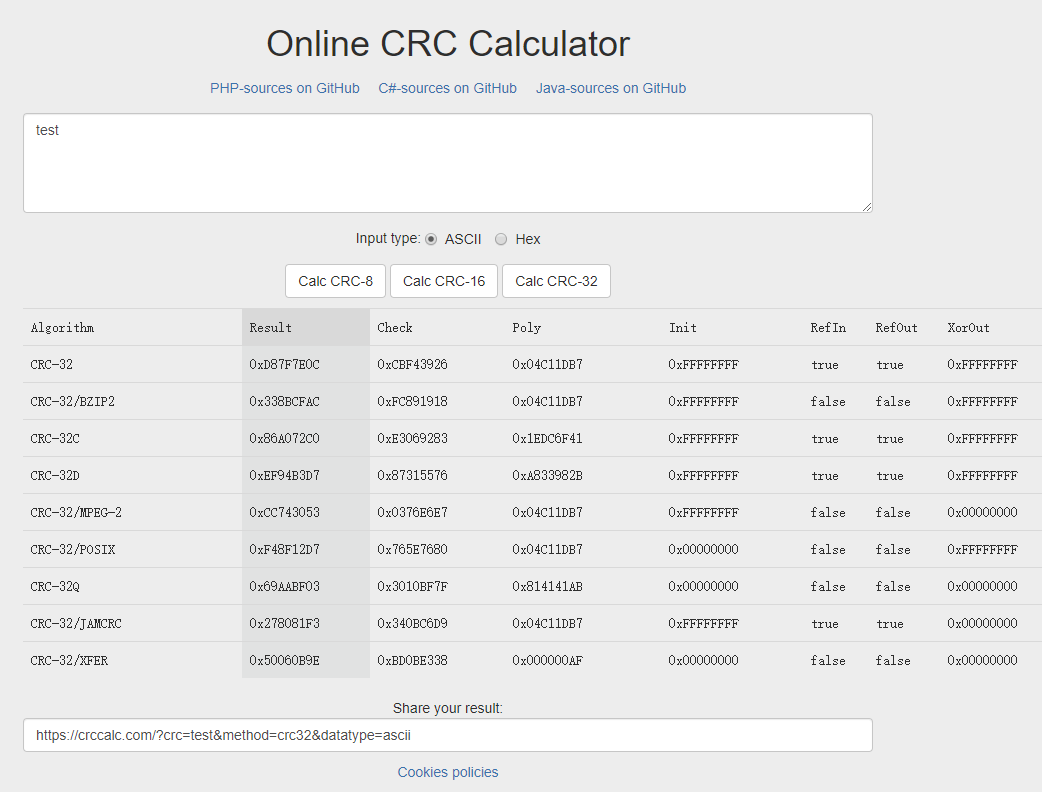This screenshot has height=792, width=1042.
Task: Select the CRC-32/JAMCRC result 0x278081F3
Action: 284,623
